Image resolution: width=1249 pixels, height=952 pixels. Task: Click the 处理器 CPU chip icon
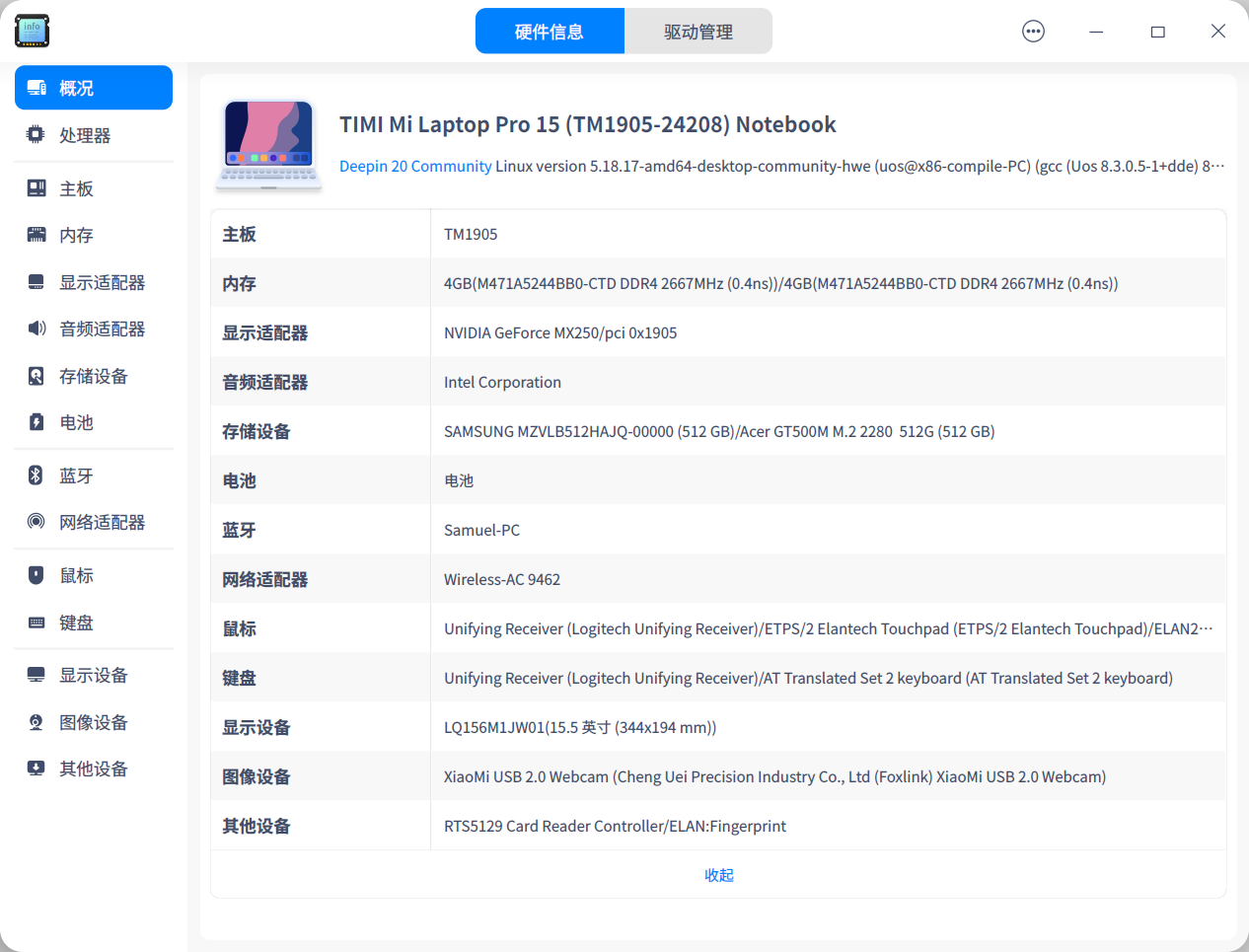[37, 134]
